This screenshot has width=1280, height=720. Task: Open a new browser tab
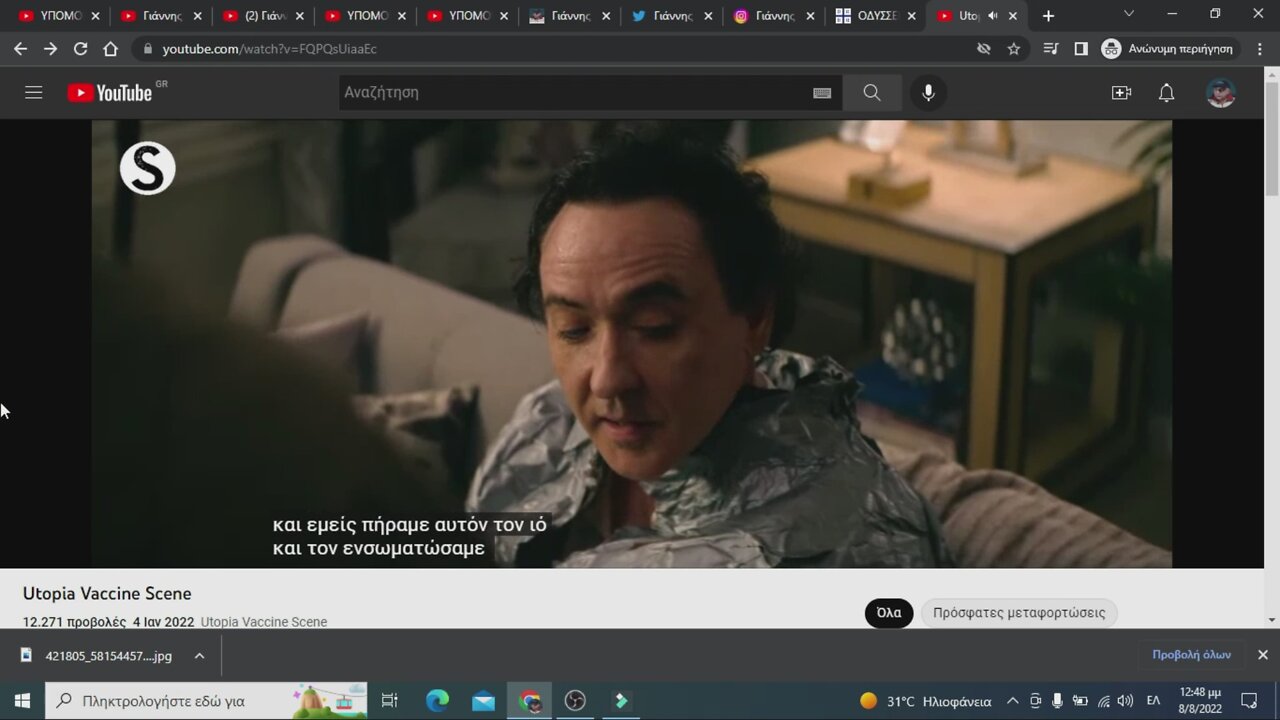pos(1048,16)
